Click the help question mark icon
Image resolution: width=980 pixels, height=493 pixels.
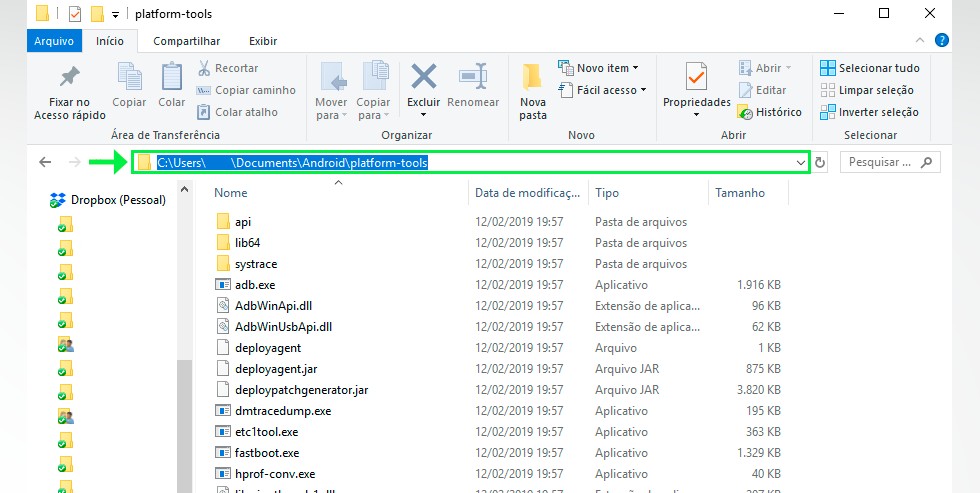tap(941, 41)
